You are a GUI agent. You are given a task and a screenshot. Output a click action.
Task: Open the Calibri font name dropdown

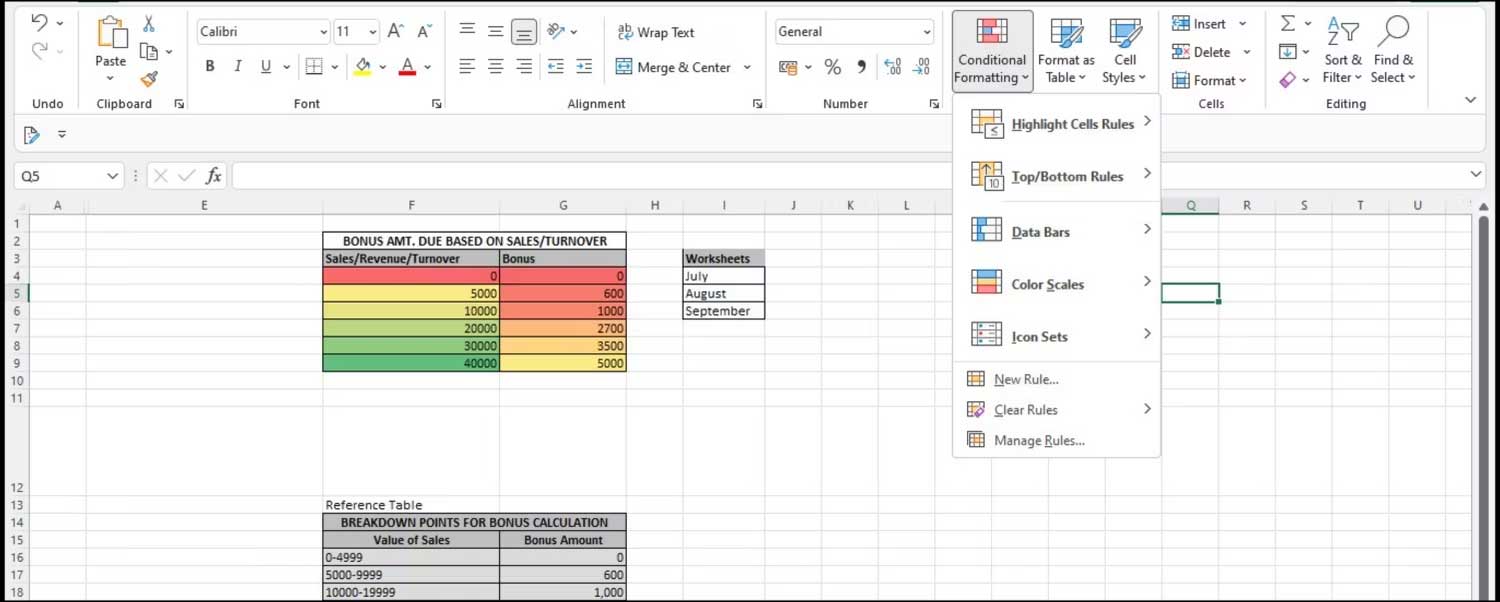pyautogui.click(x=323, y=32)
